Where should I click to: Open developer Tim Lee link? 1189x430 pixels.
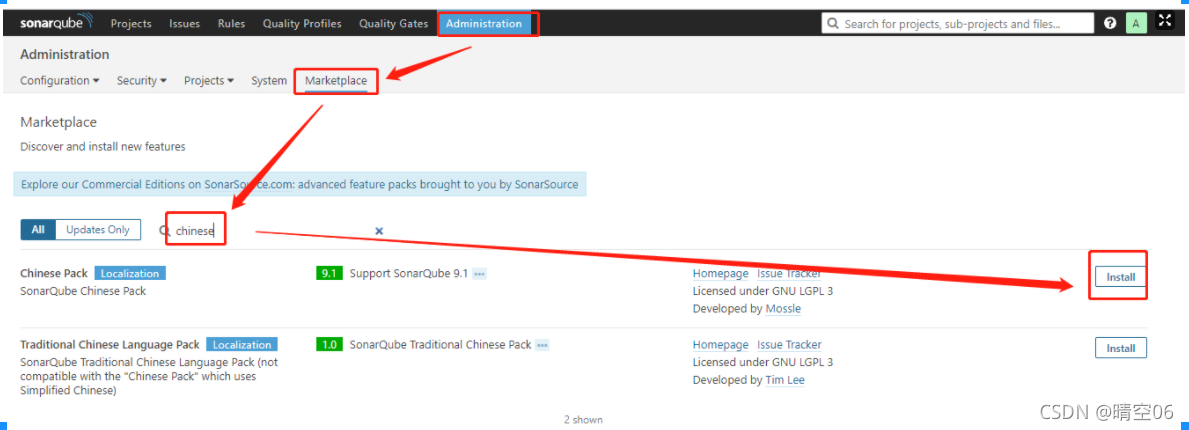pos(785,380)
